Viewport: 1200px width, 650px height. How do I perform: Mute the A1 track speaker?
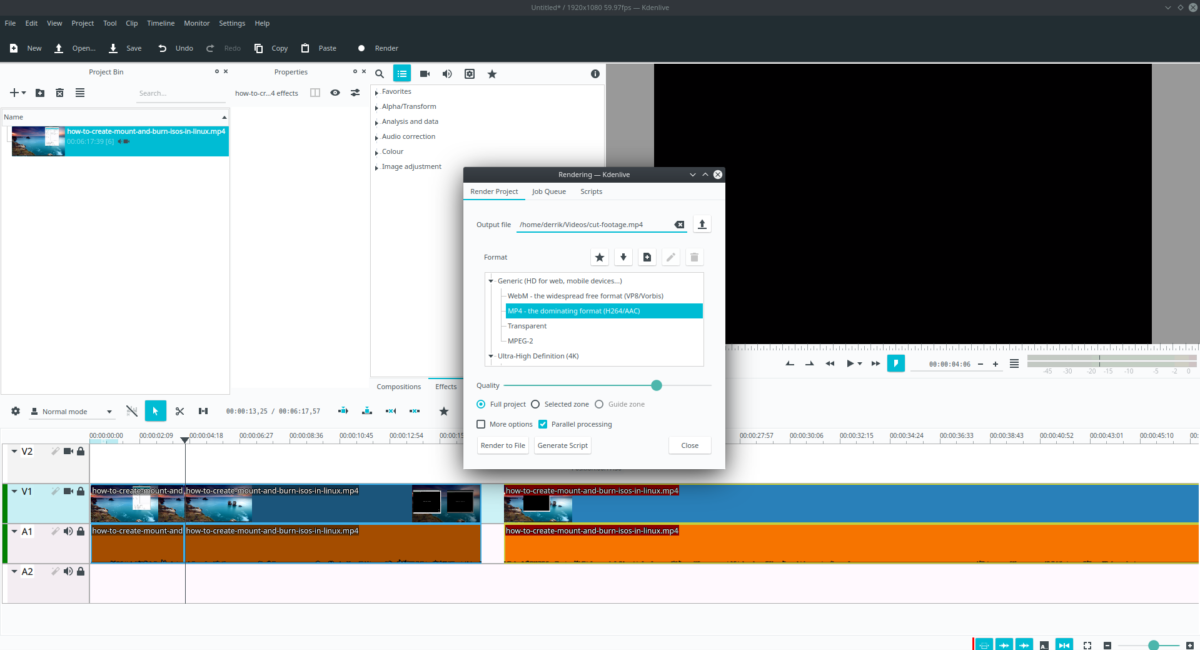(68, 532)
